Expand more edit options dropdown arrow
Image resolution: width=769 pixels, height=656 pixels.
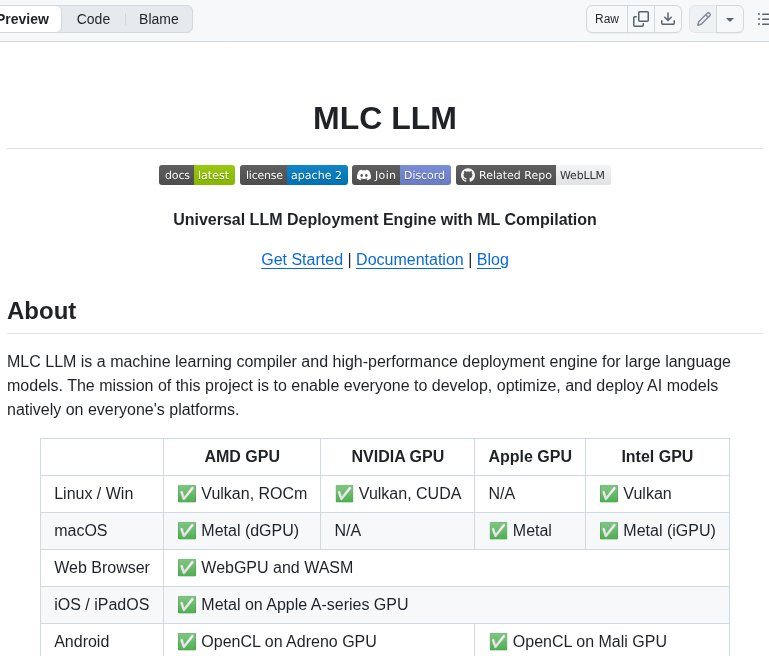click(730, 19)
